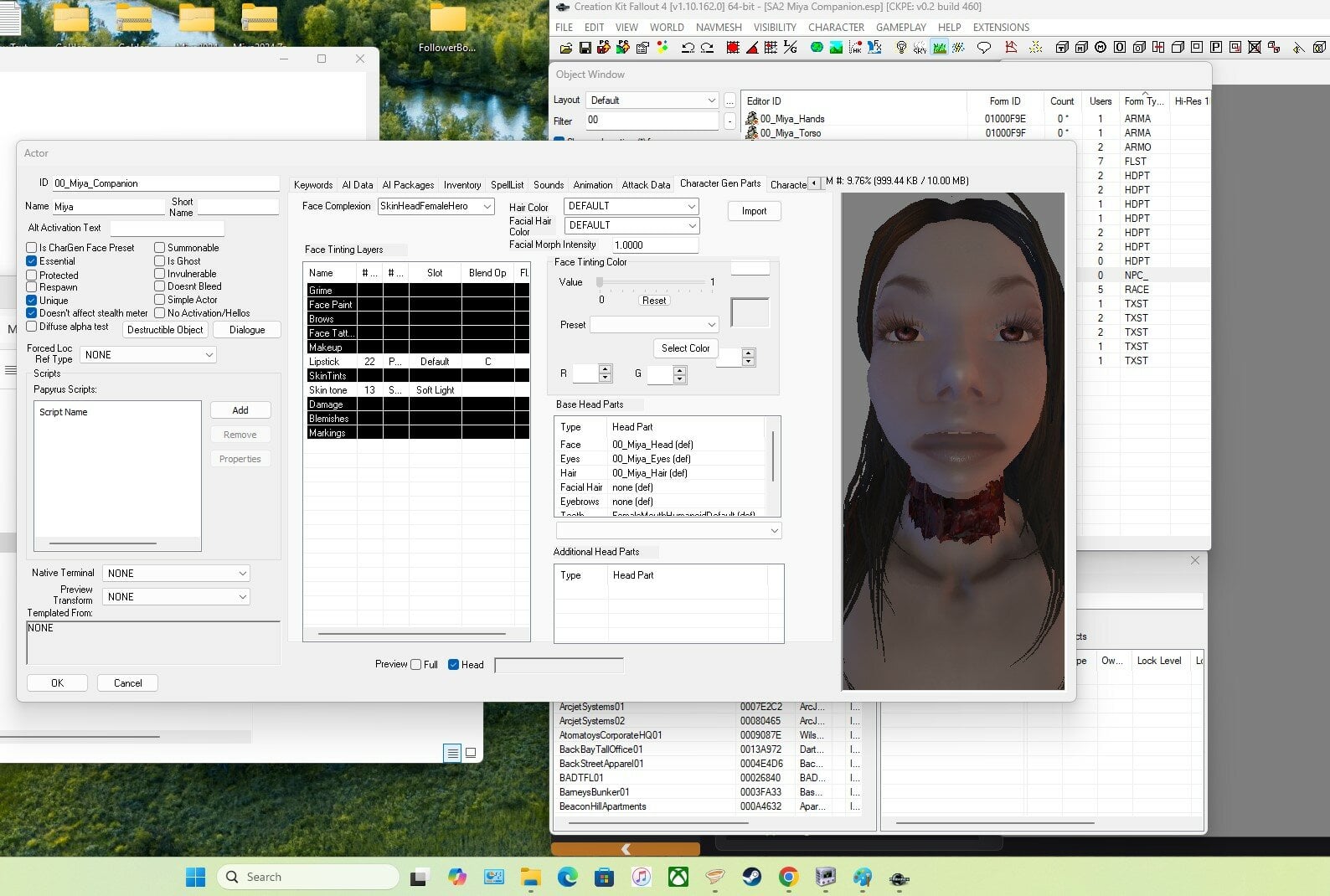Click the save plugin floppy icon
Screen dimensions: 1330x896
585,48
